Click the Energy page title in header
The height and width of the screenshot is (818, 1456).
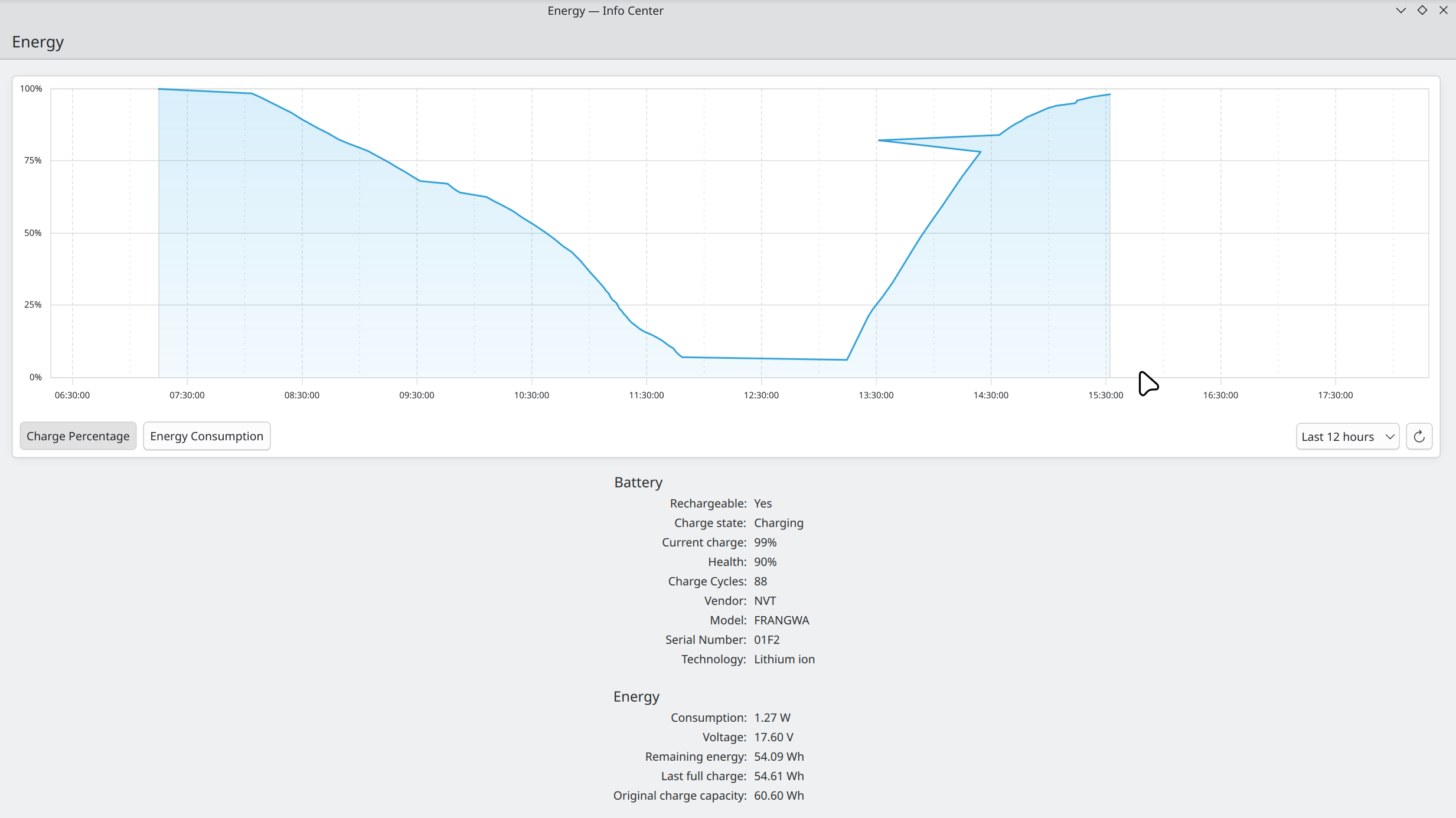click(38, 42)
